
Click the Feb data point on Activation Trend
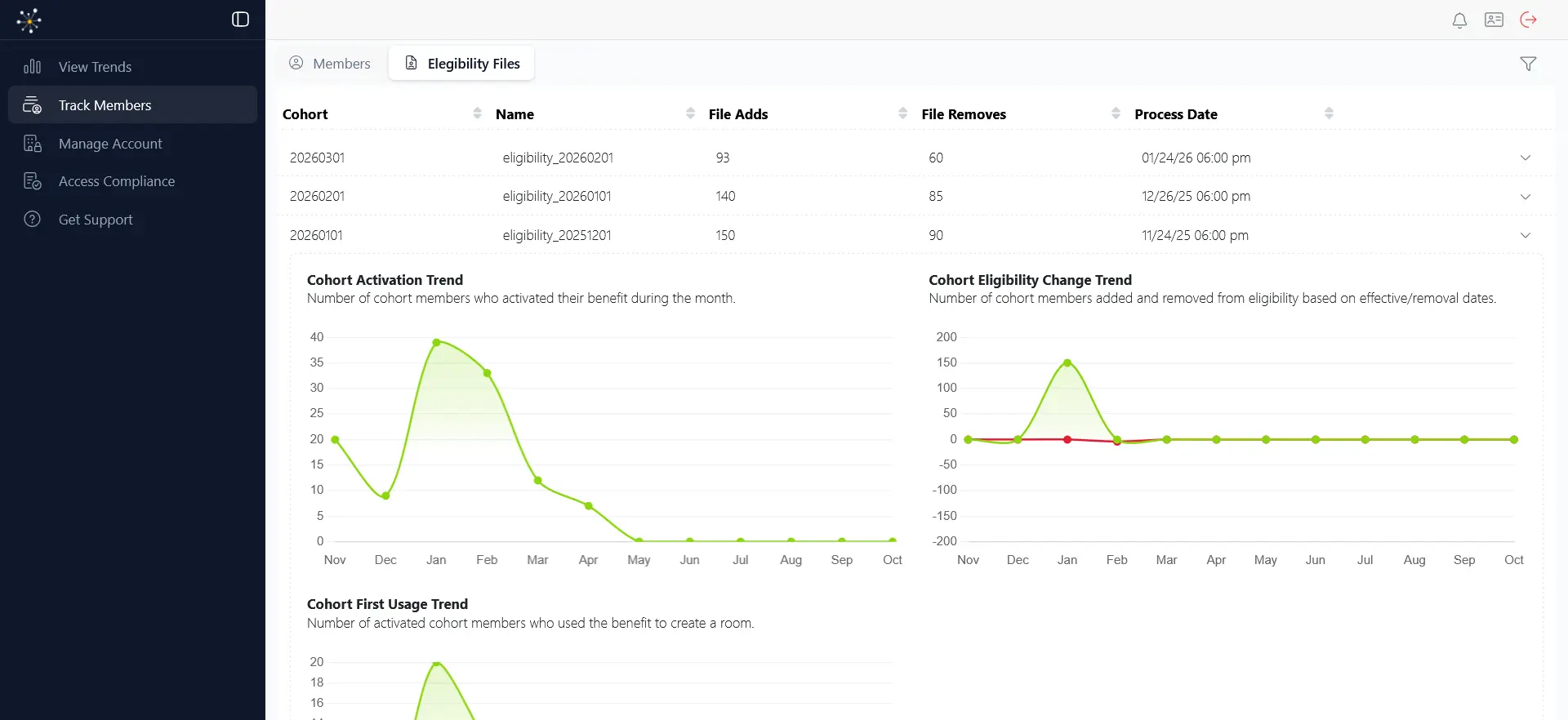pyautogui.click(x=487, y=373)
